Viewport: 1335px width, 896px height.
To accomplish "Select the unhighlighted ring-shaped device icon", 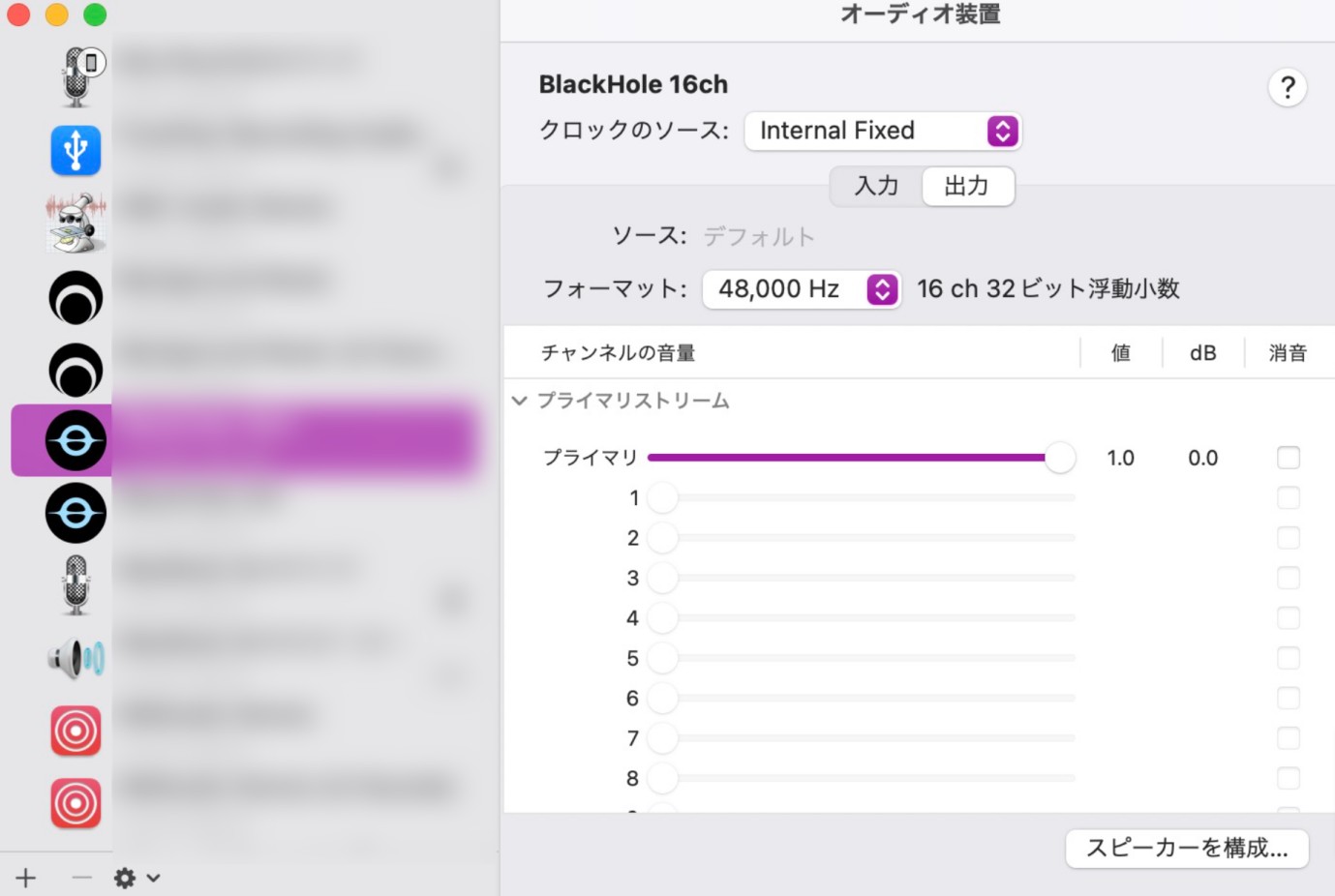I will 76,513.
